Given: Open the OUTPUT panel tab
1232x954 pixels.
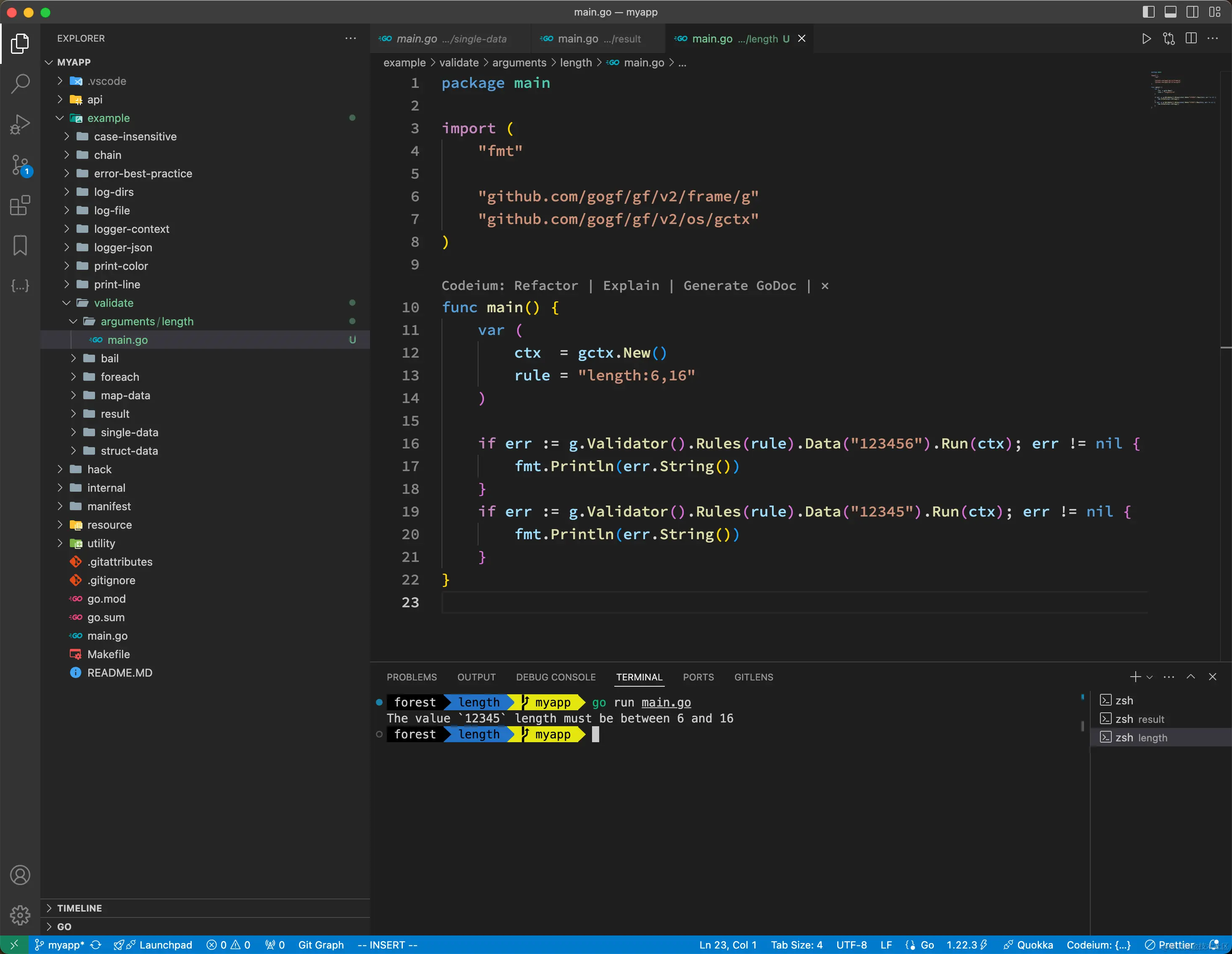Looking at the screenshot, I should click(476, 677).
